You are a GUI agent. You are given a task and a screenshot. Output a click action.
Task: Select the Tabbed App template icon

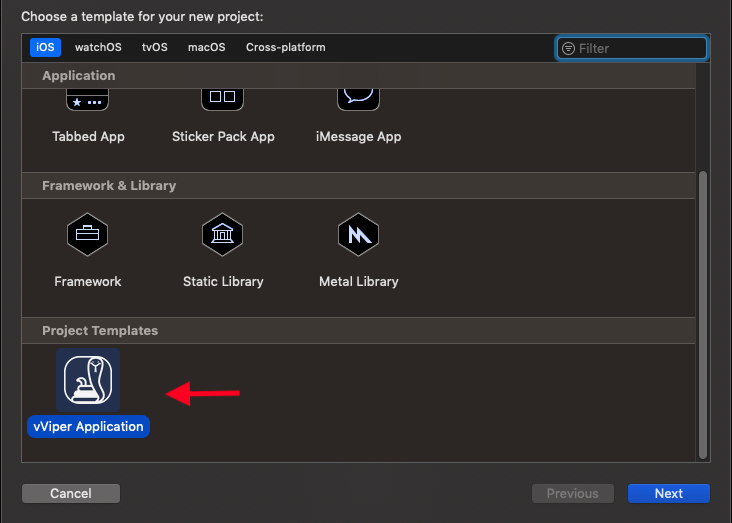click(88, 100)
